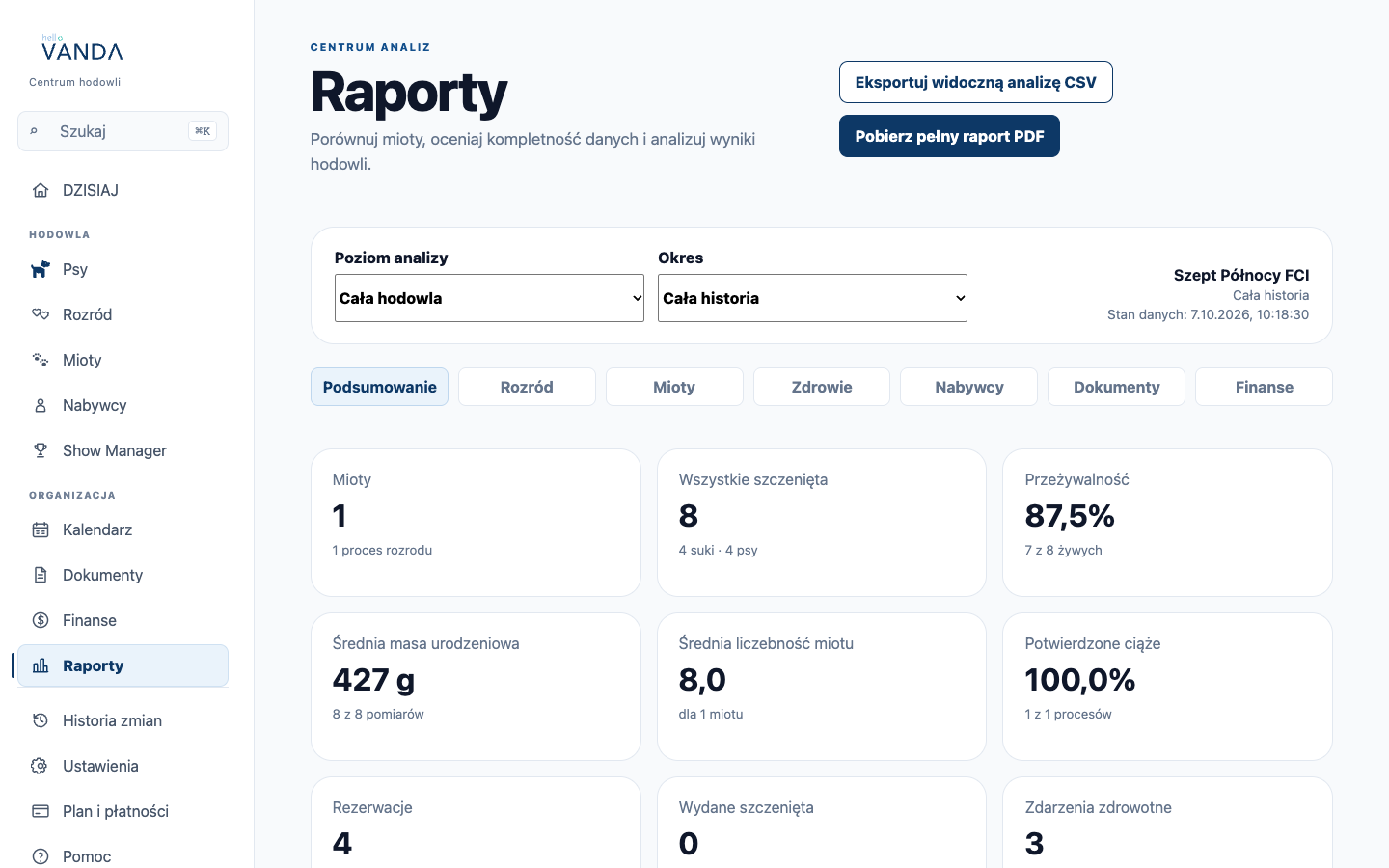Click the Przeżywalność 87,5% card
The image size is (1389, 868).
point(1167,523)
